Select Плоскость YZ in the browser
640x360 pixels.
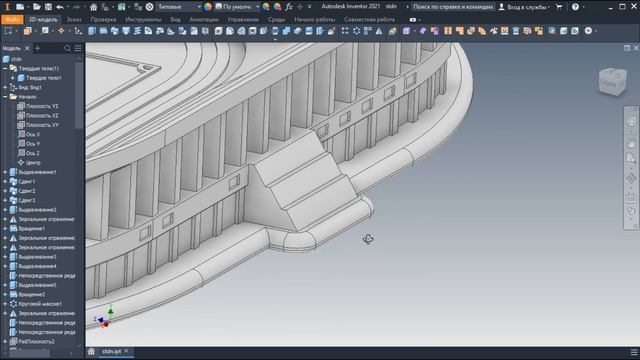[x=42, y=106]
